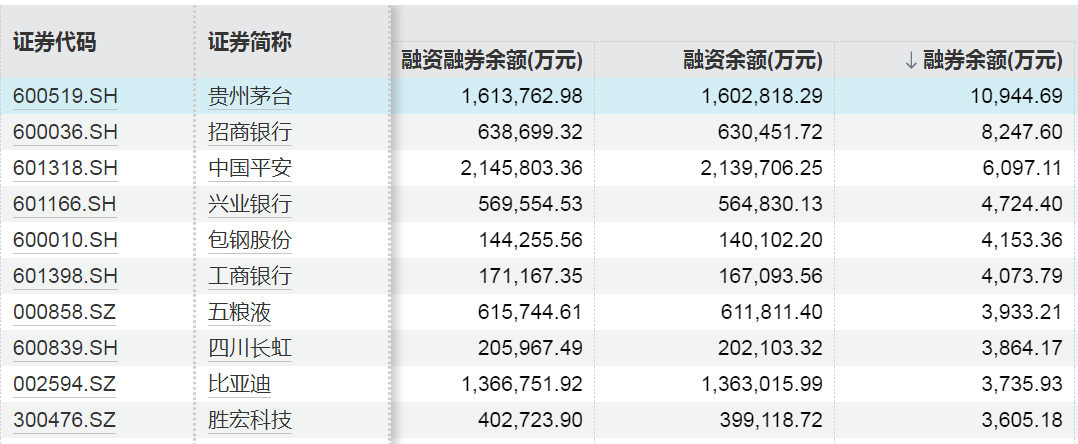
Task: Open stock code link 002594.SZ
Action: [65, 384]
